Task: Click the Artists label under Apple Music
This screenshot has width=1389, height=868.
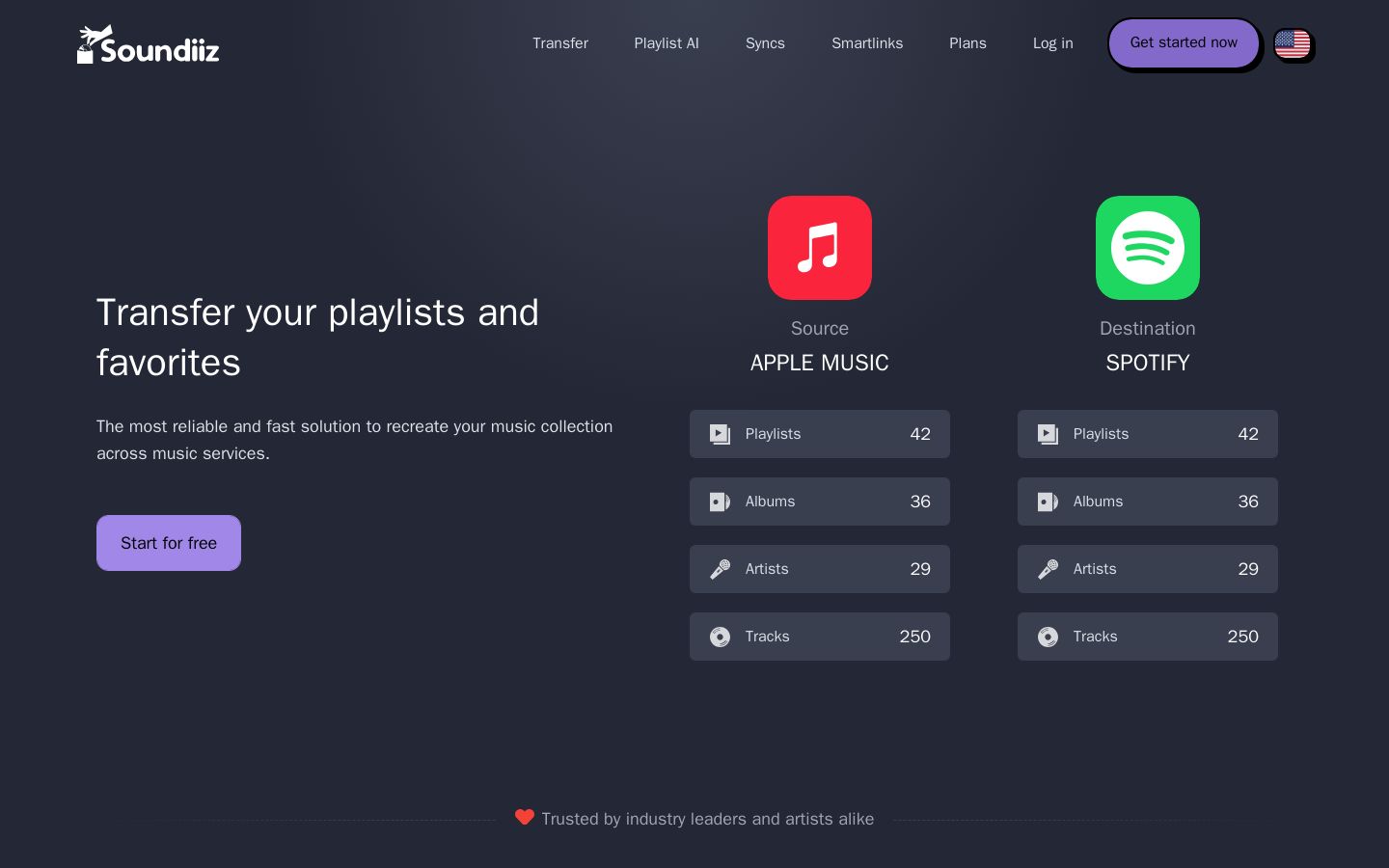Action: click(x=767, y=569)
